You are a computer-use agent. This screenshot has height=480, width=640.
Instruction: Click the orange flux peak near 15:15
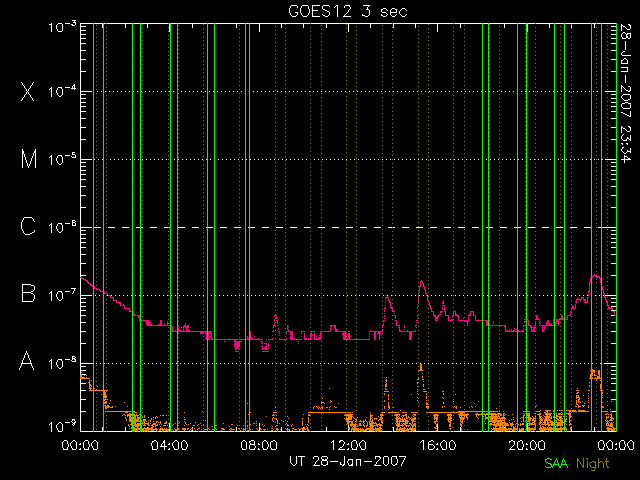point(421,366)
